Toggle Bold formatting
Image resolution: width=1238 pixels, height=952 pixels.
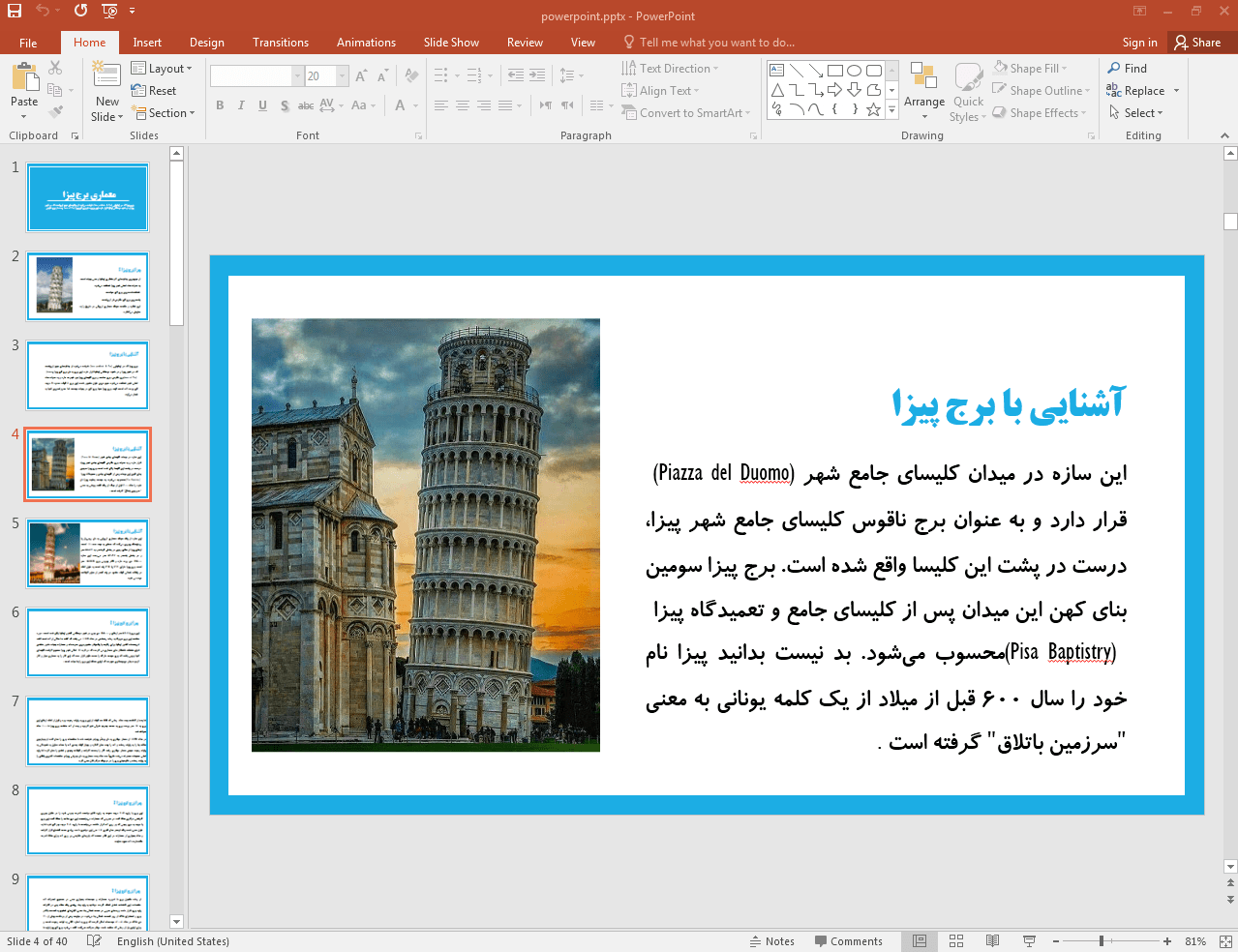[x=220, y=105]
